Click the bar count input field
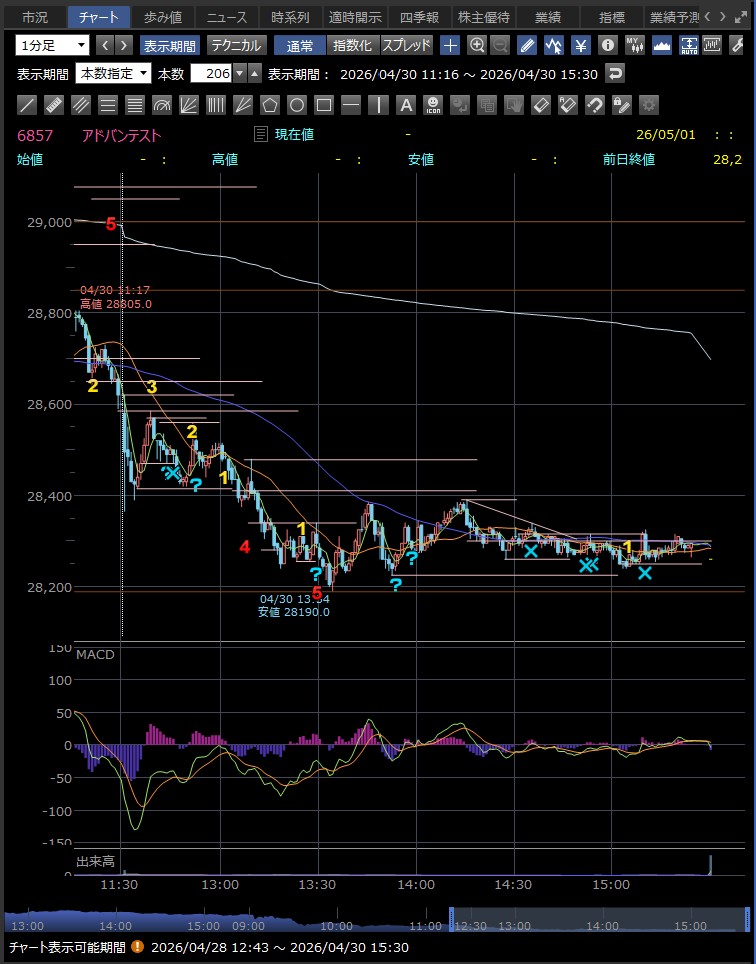The height and width of the screenshot is (964, 756). (211, 74)
